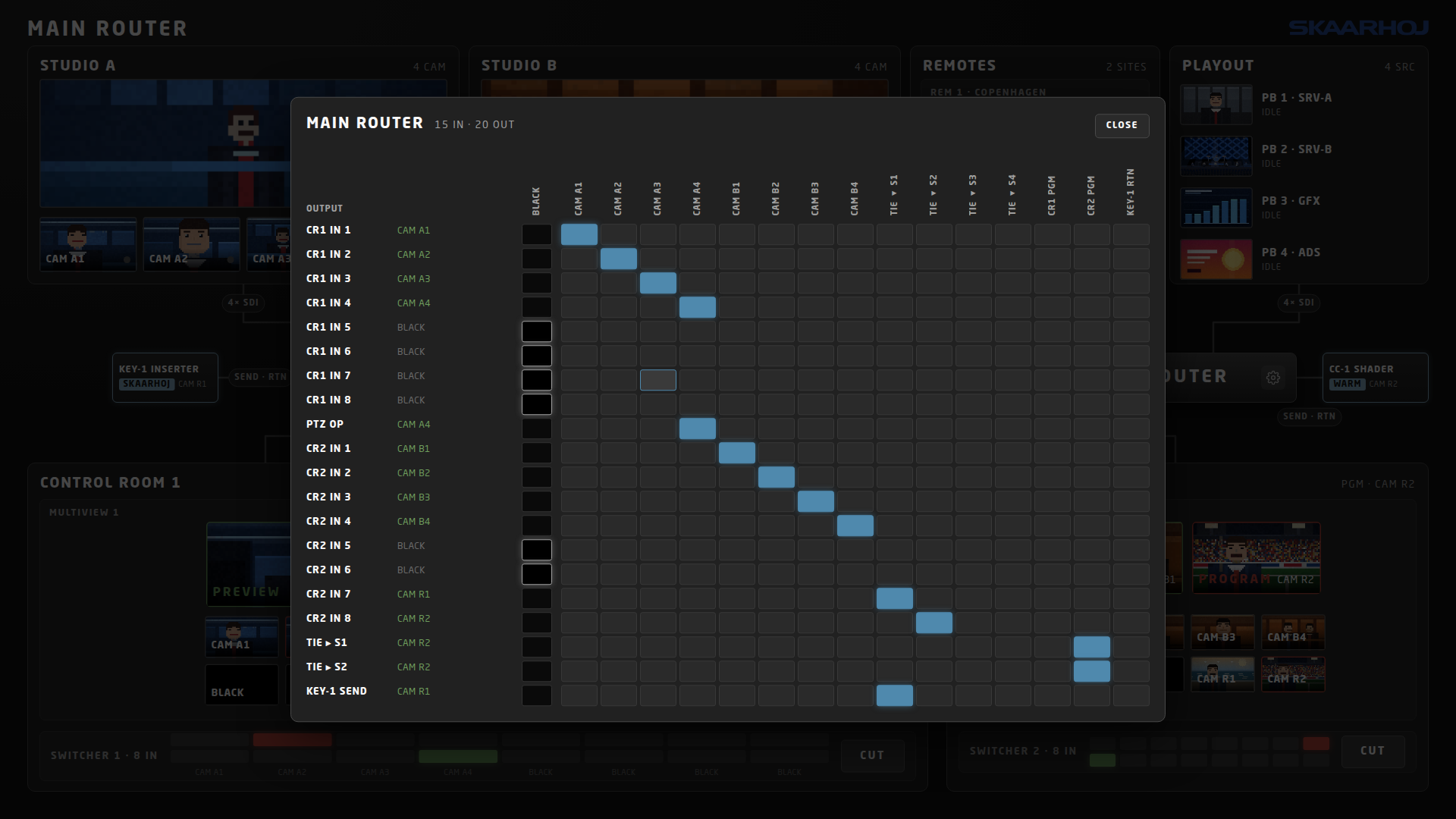
Task: Toggle CAM A4 crosspoint on PTZ OP
Action: [698, 428]
